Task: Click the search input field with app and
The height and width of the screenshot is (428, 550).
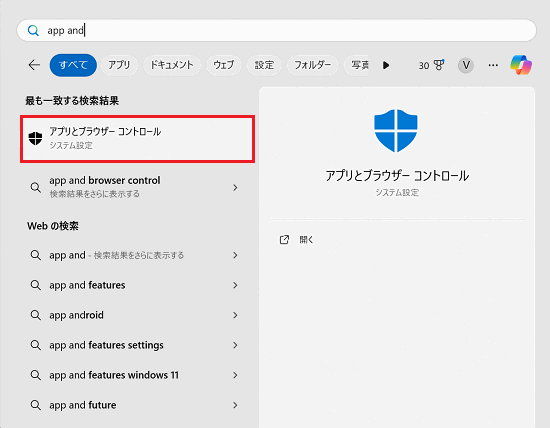Action: click(x=276, y=31)
